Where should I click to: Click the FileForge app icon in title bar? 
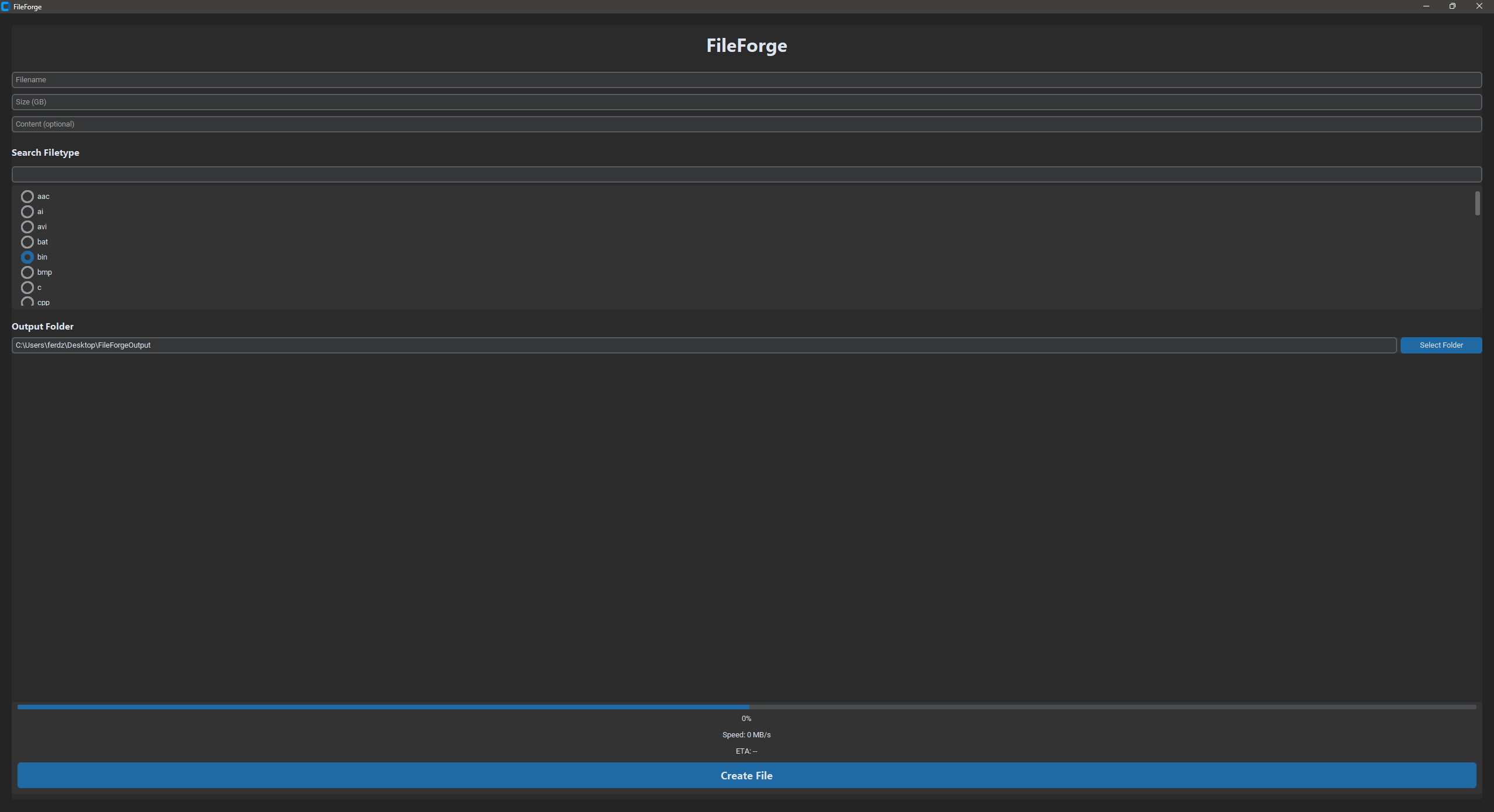(x=6, y=6)
